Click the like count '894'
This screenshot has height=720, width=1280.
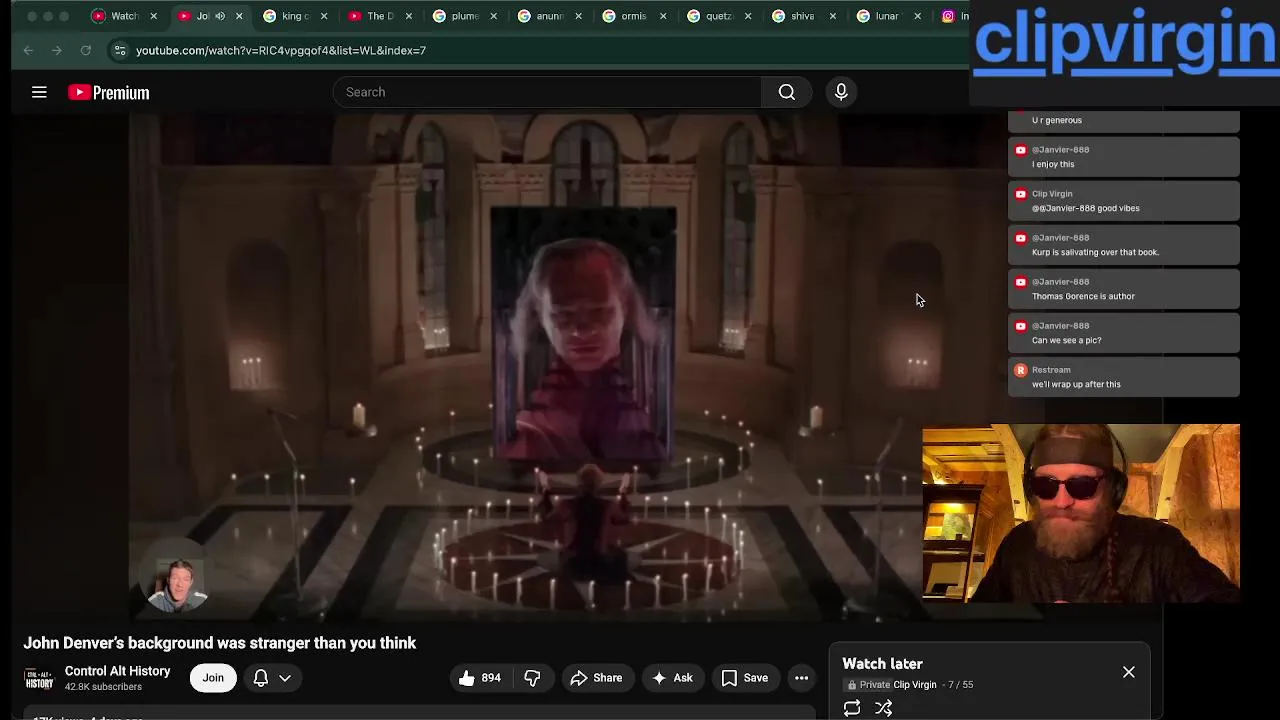[x=491, y=678]
